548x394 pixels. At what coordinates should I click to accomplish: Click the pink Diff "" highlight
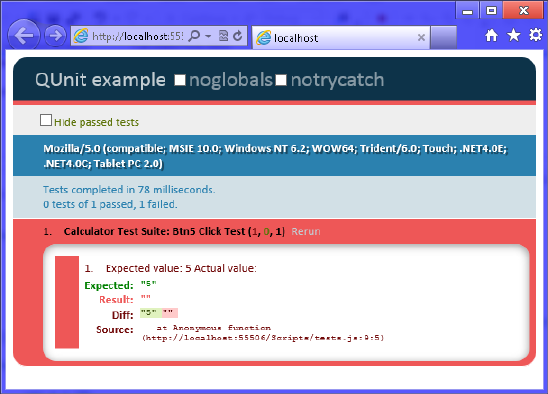click(170, 313)
